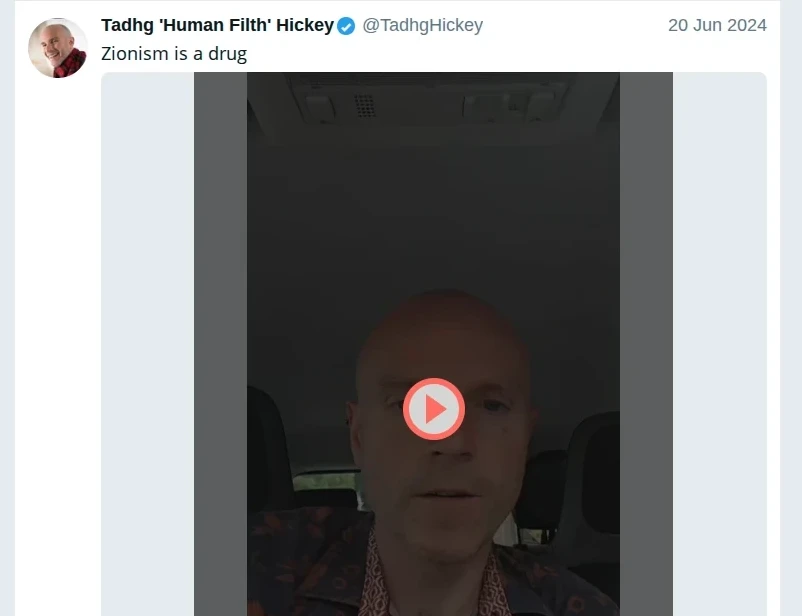Image resolution: width=802 pixels, height=616 pixels.
Task: Click the round profile avatar picture
Action: 58,48
